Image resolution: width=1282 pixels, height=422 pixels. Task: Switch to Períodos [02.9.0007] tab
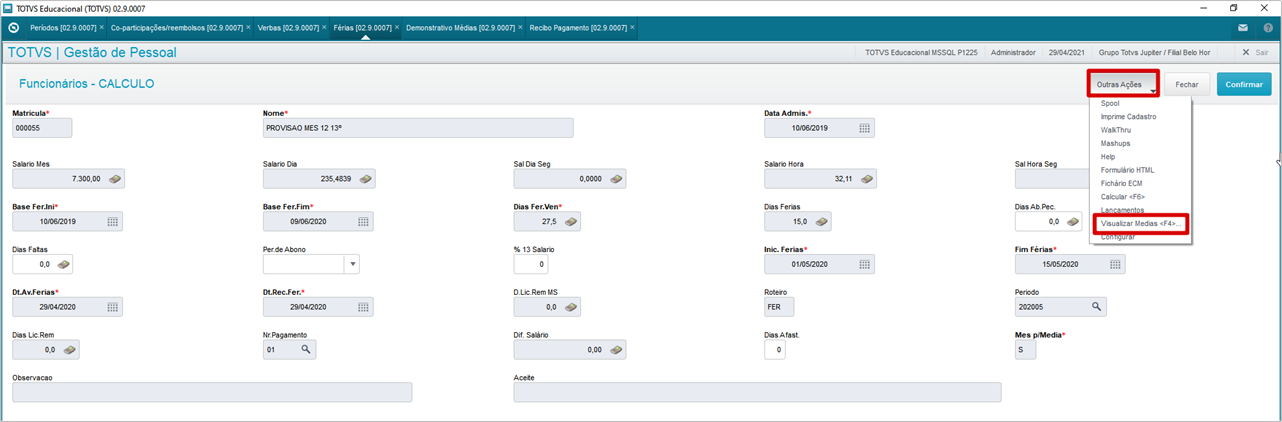coord(62,28)
